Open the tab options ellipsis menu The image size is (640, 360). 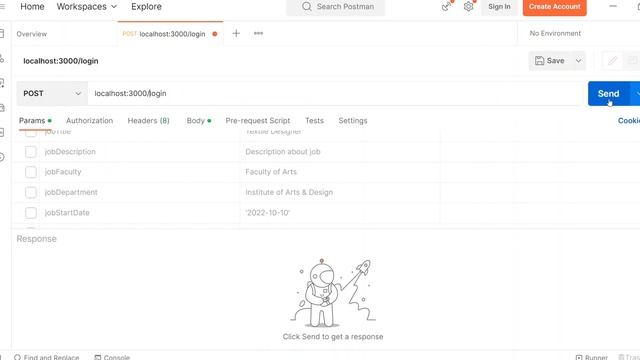tap(258, 33)
